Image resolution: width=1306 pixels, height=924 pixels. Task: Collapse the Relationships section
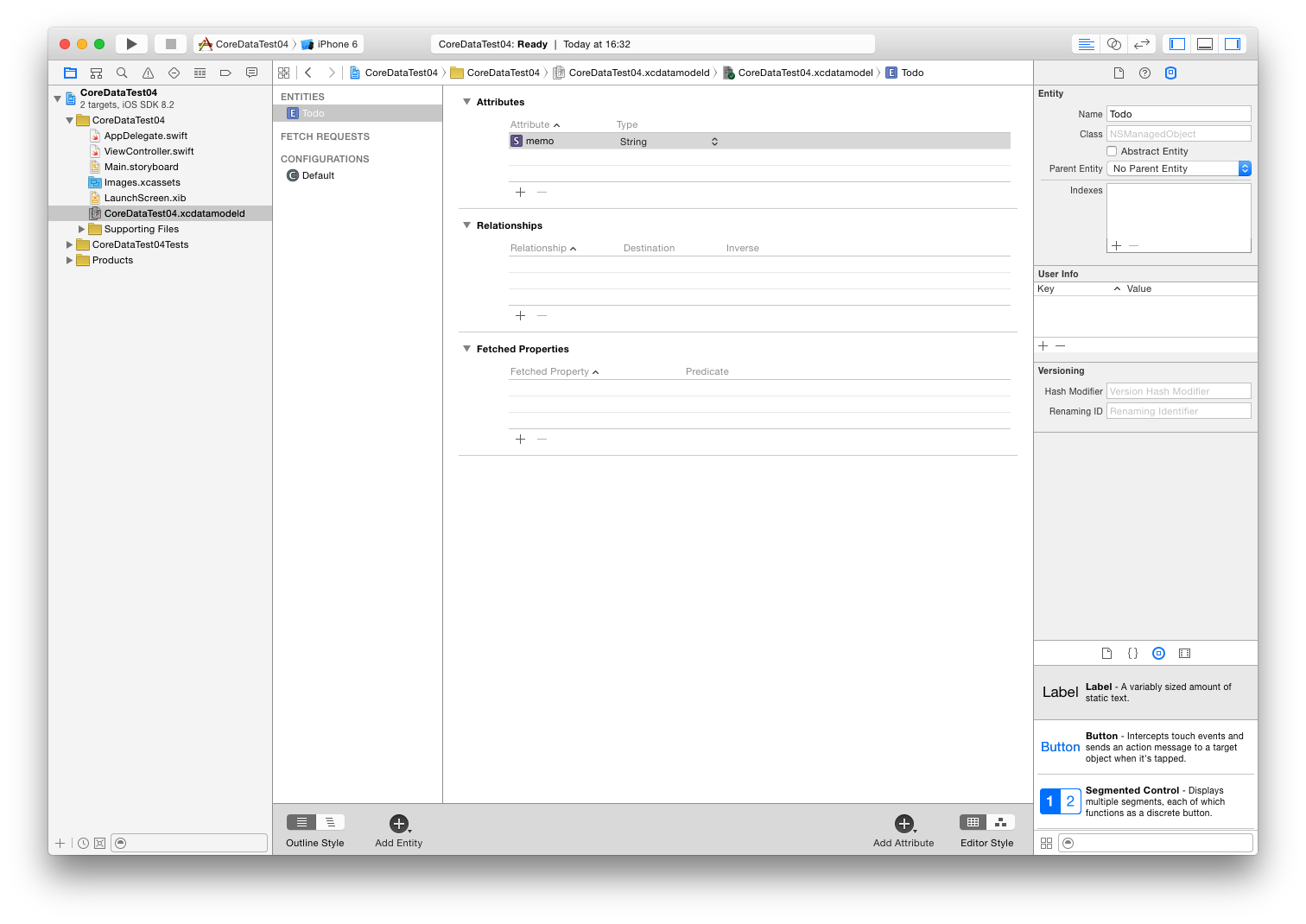point(466,225)
